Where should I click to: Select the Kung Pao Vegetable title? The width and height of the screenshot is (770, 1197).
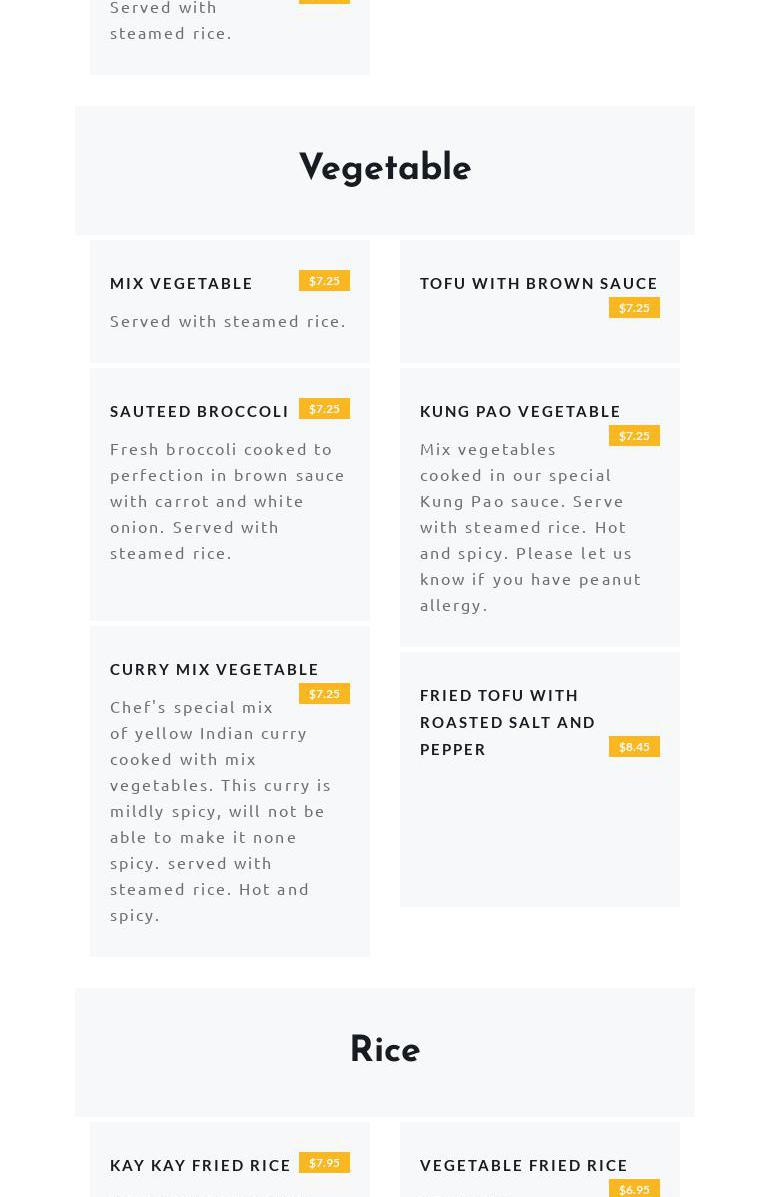pyautogui.click(x=520, y=411)
